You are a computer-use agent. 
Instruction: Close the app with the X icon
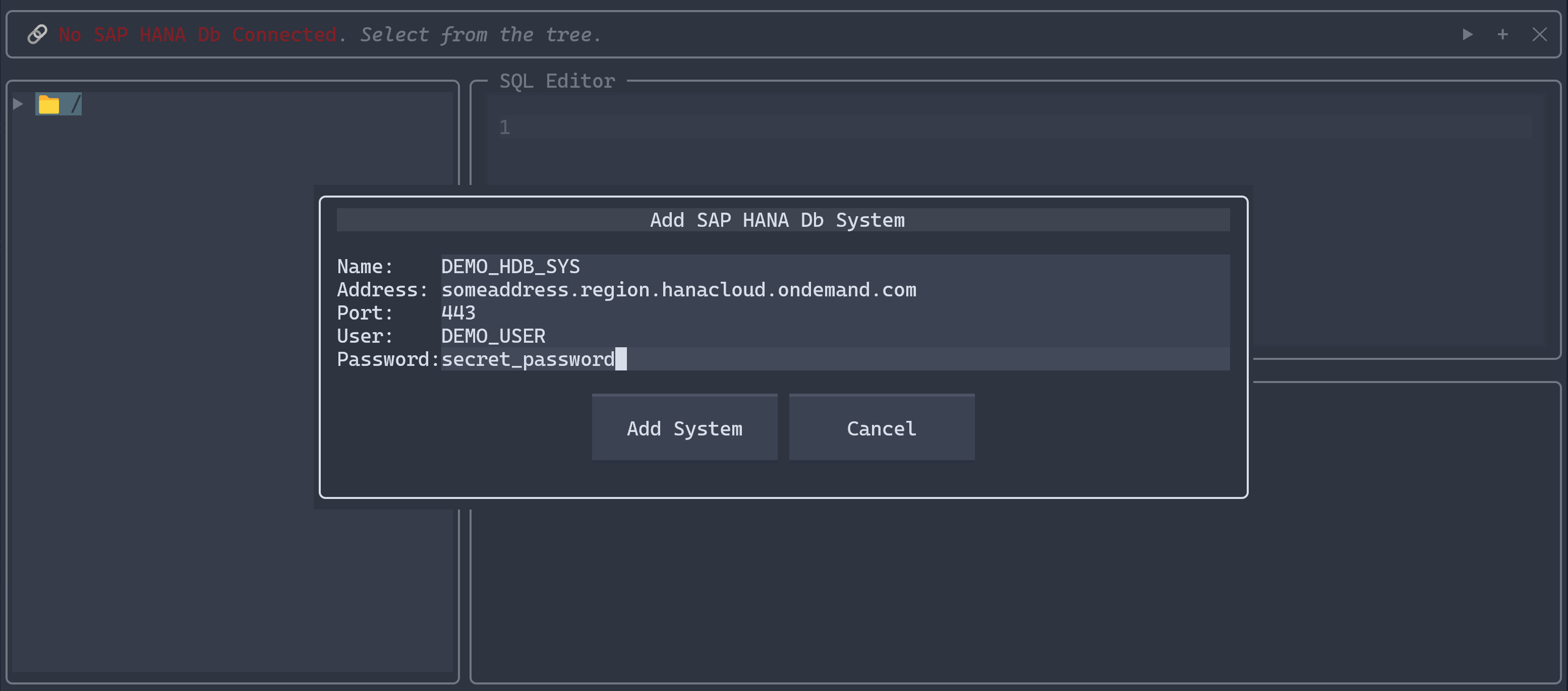click(x=1539, y=35)
